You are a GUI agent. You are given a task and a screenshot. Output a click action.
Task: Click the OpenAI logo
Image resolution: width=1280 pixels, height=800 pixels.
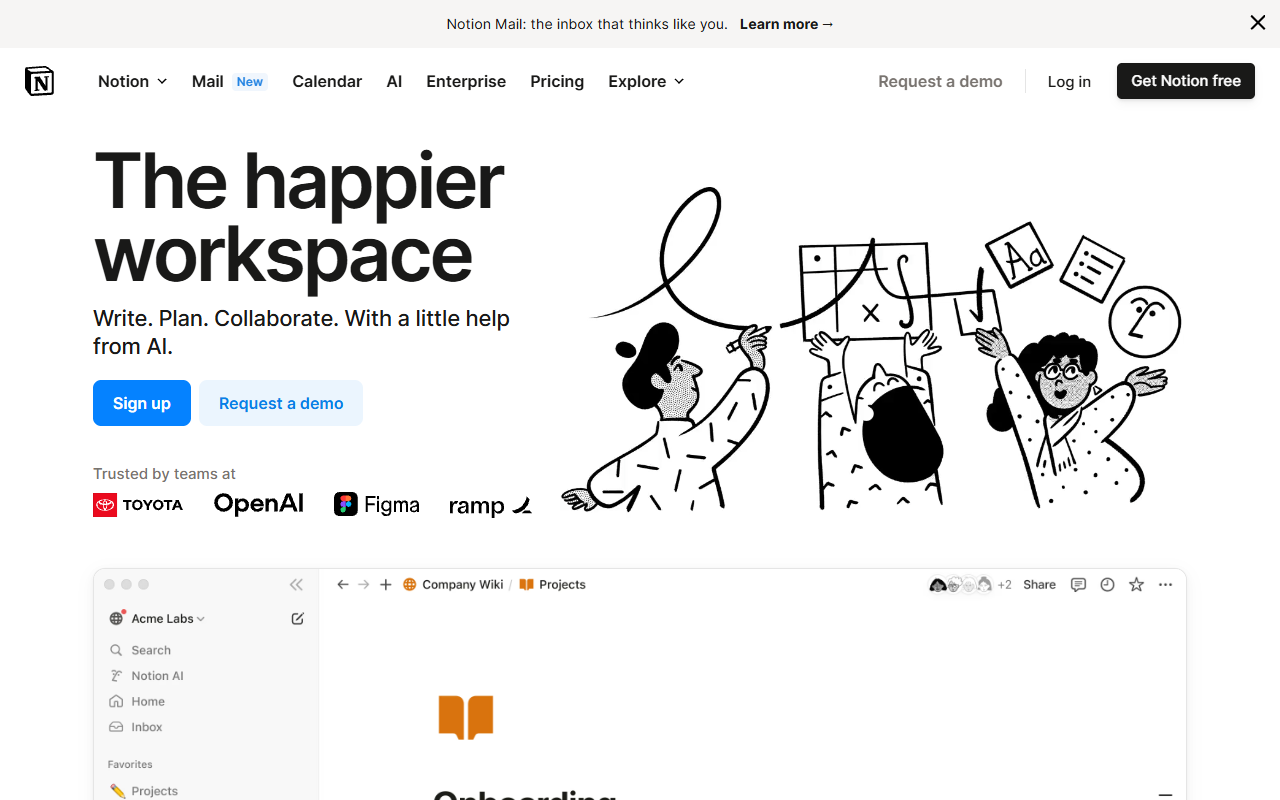pos(259,504)
